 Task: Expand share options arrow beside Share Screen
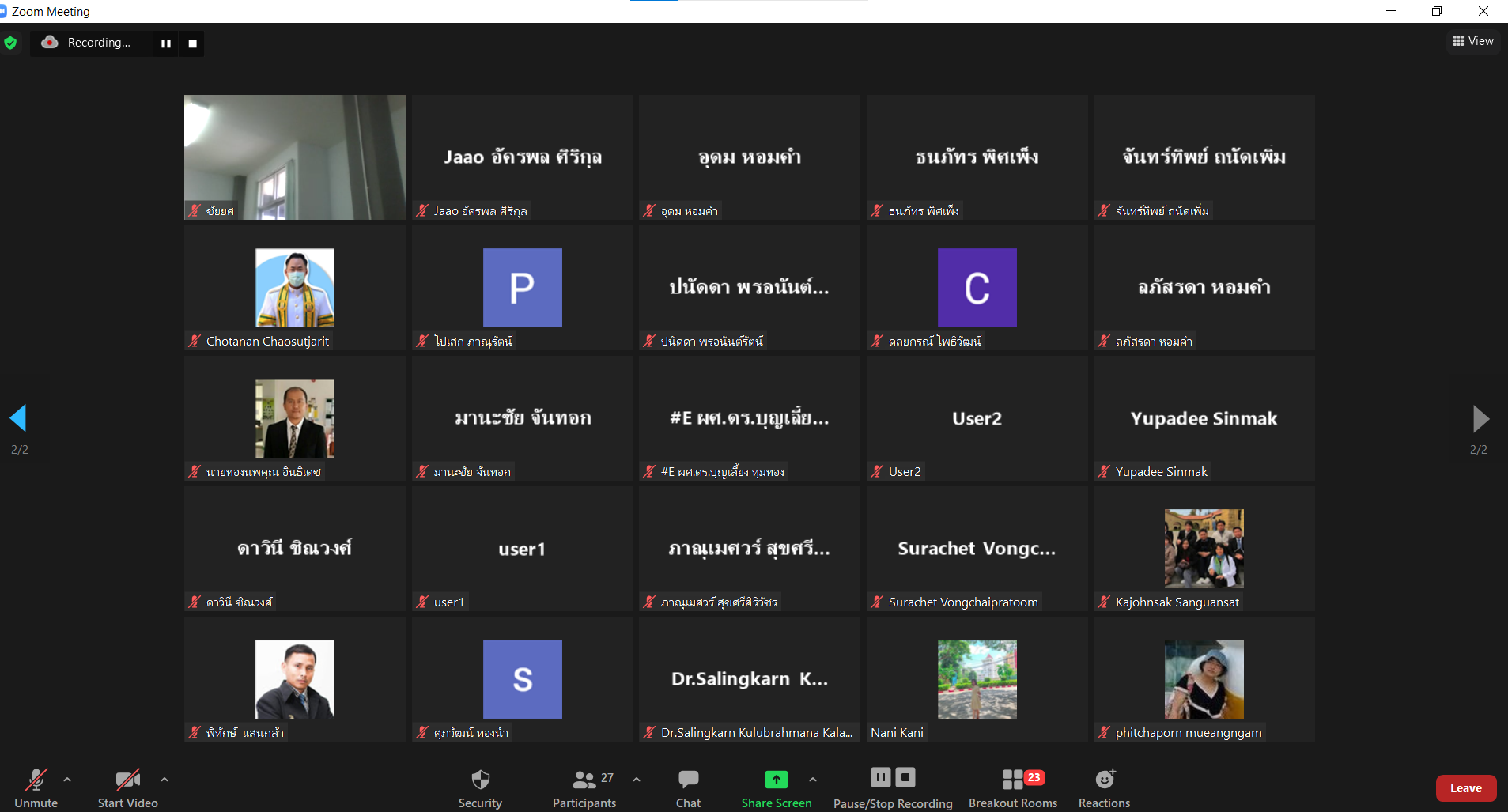click(x=813, y=780)
